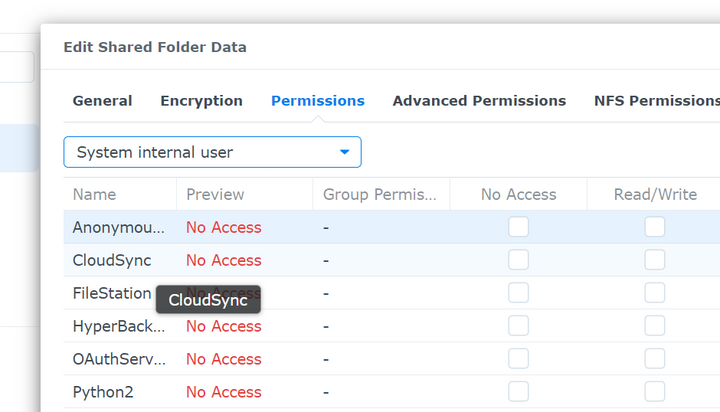
Task: Switch to the Encryption tab
Action: tap(201, 101)
